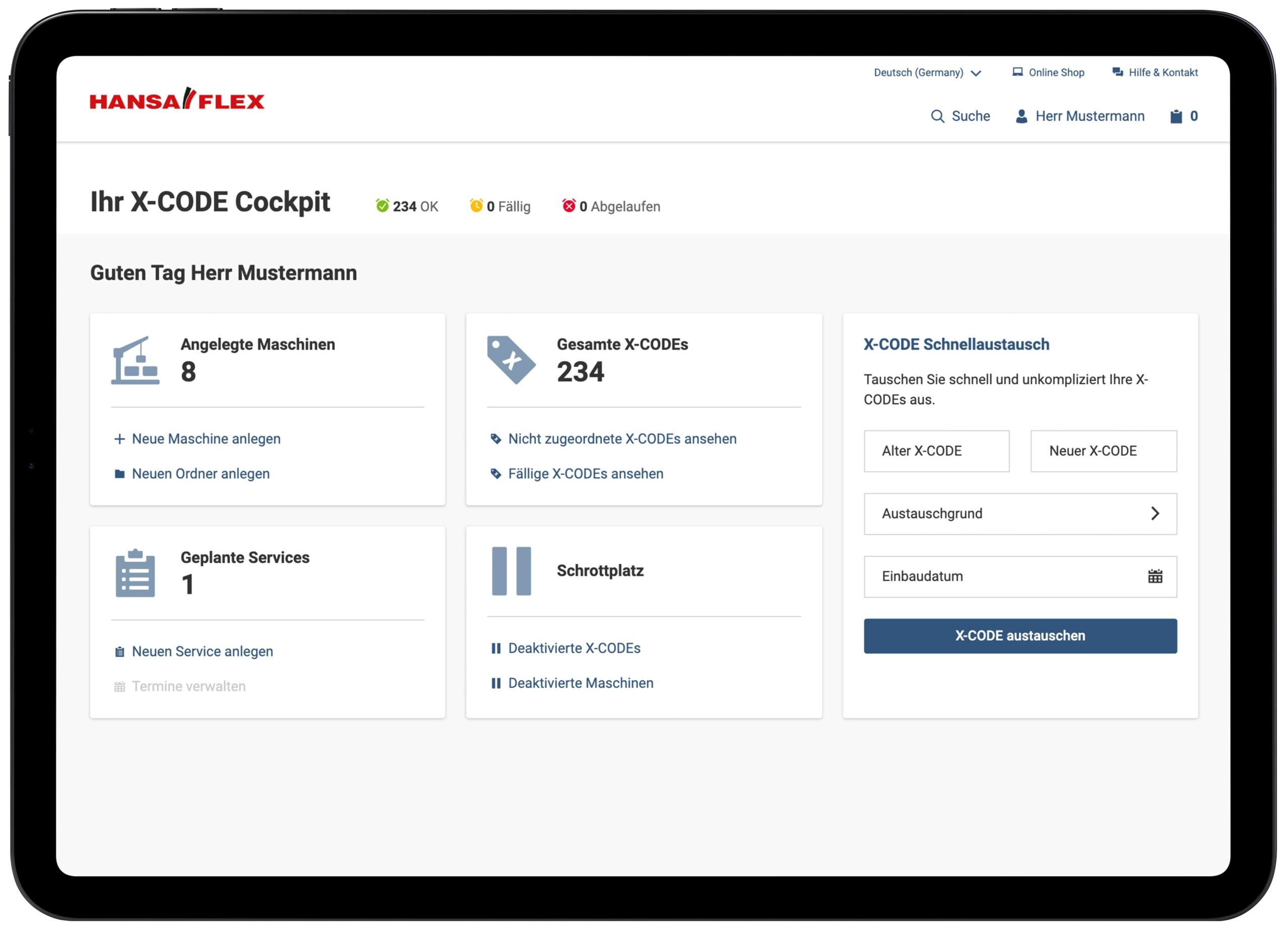
Task: Click the search magnifier icon
Action: pos(937,116)
